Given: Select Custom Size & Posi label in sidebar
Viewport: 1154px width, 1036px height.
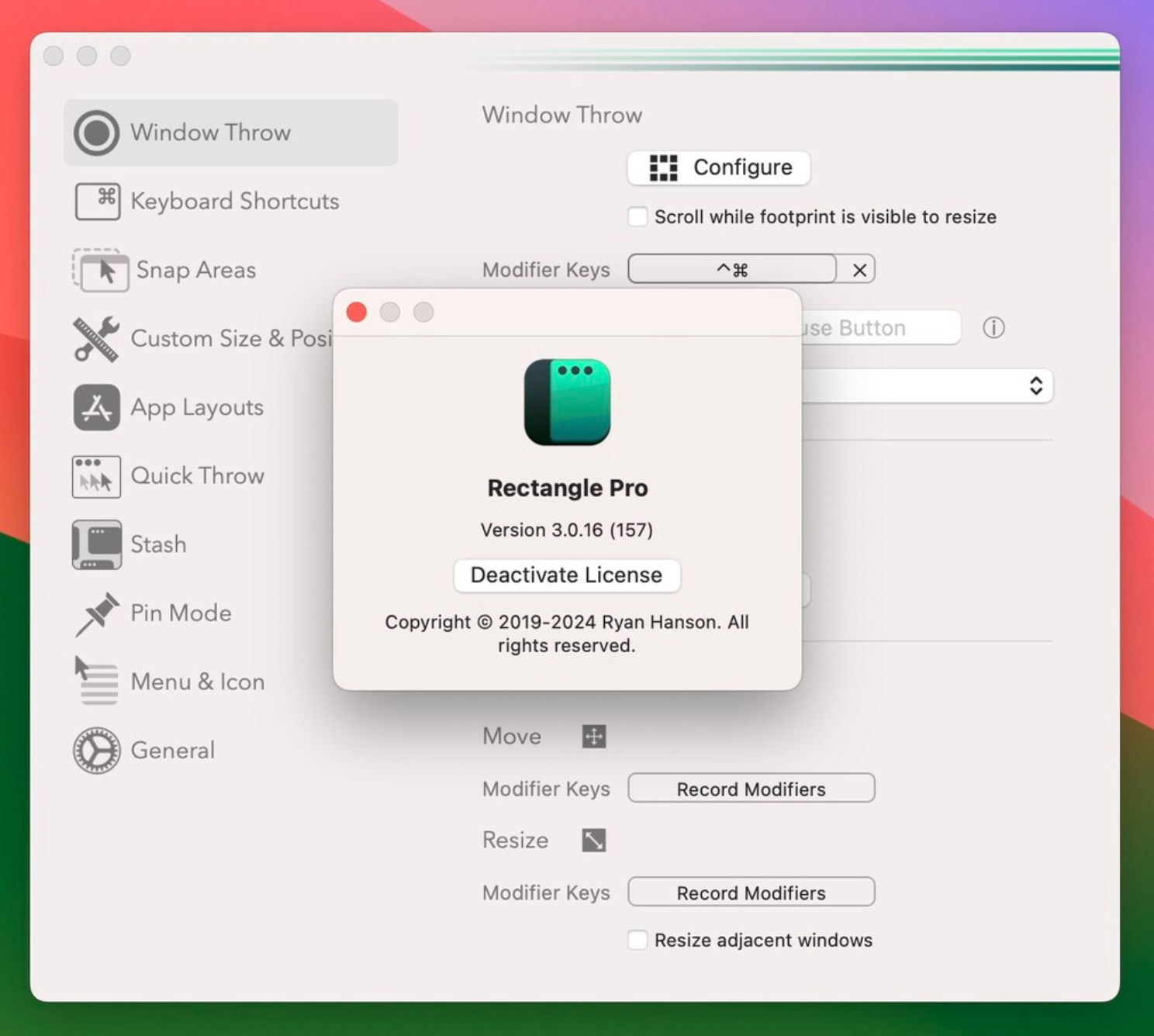Looking at the screenshot, I should point(231,339).
